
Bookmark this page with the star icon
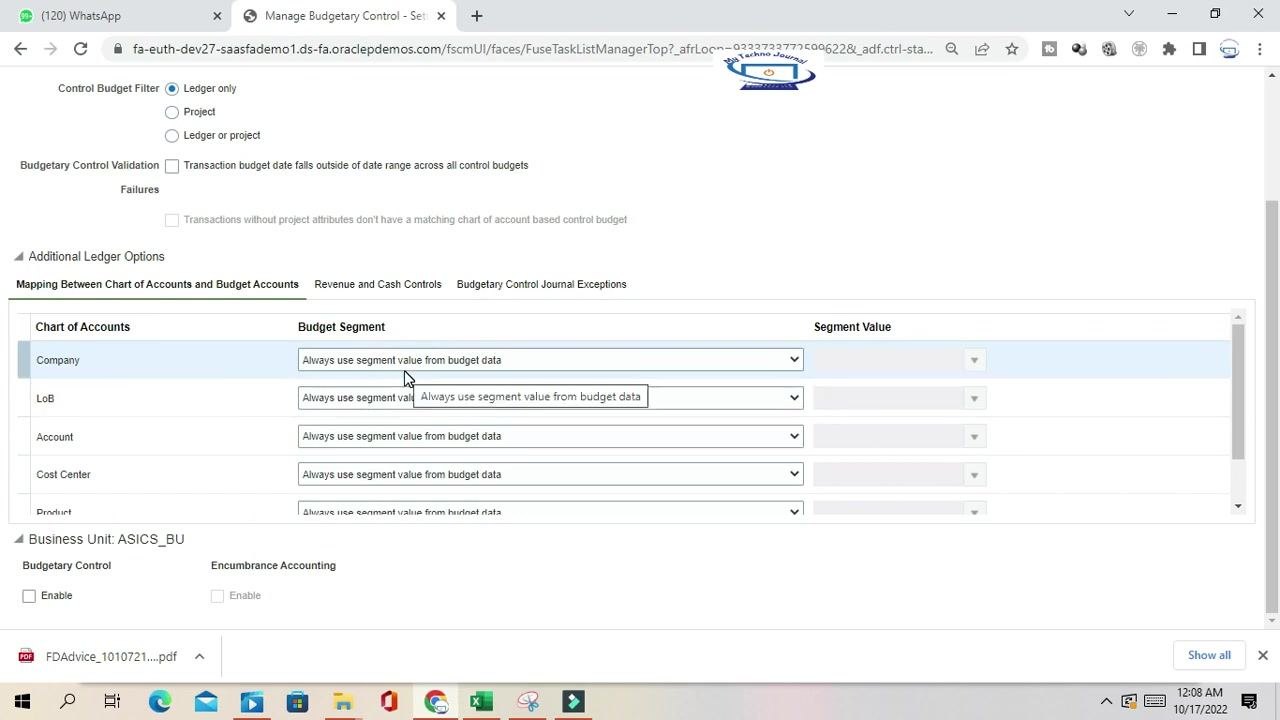click(x=1012, y=48)
